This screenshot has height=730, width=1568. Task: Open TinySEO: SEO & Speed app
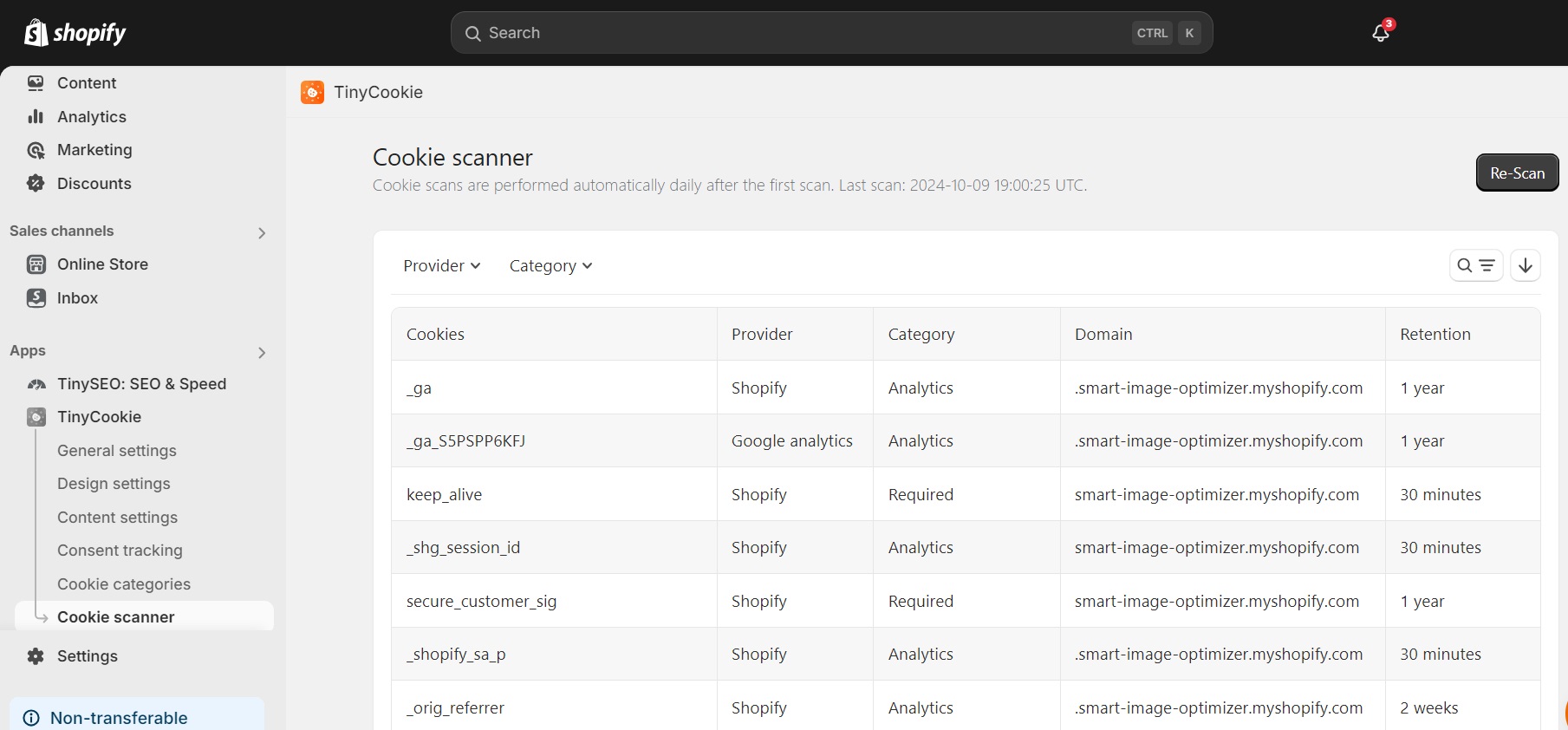[143, 384]
